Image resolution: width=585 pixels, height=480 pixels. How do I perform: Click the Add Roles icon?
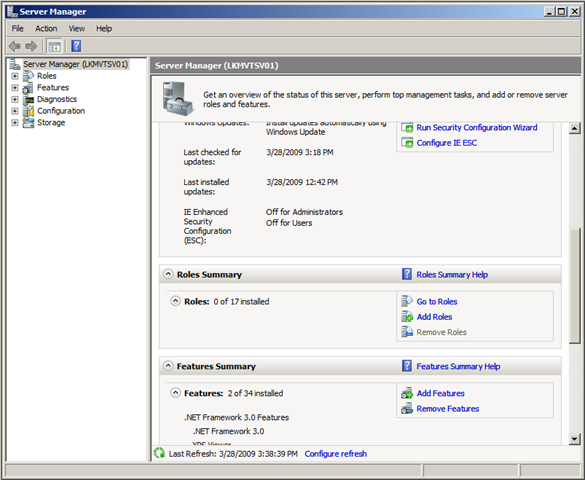point(407,317)
